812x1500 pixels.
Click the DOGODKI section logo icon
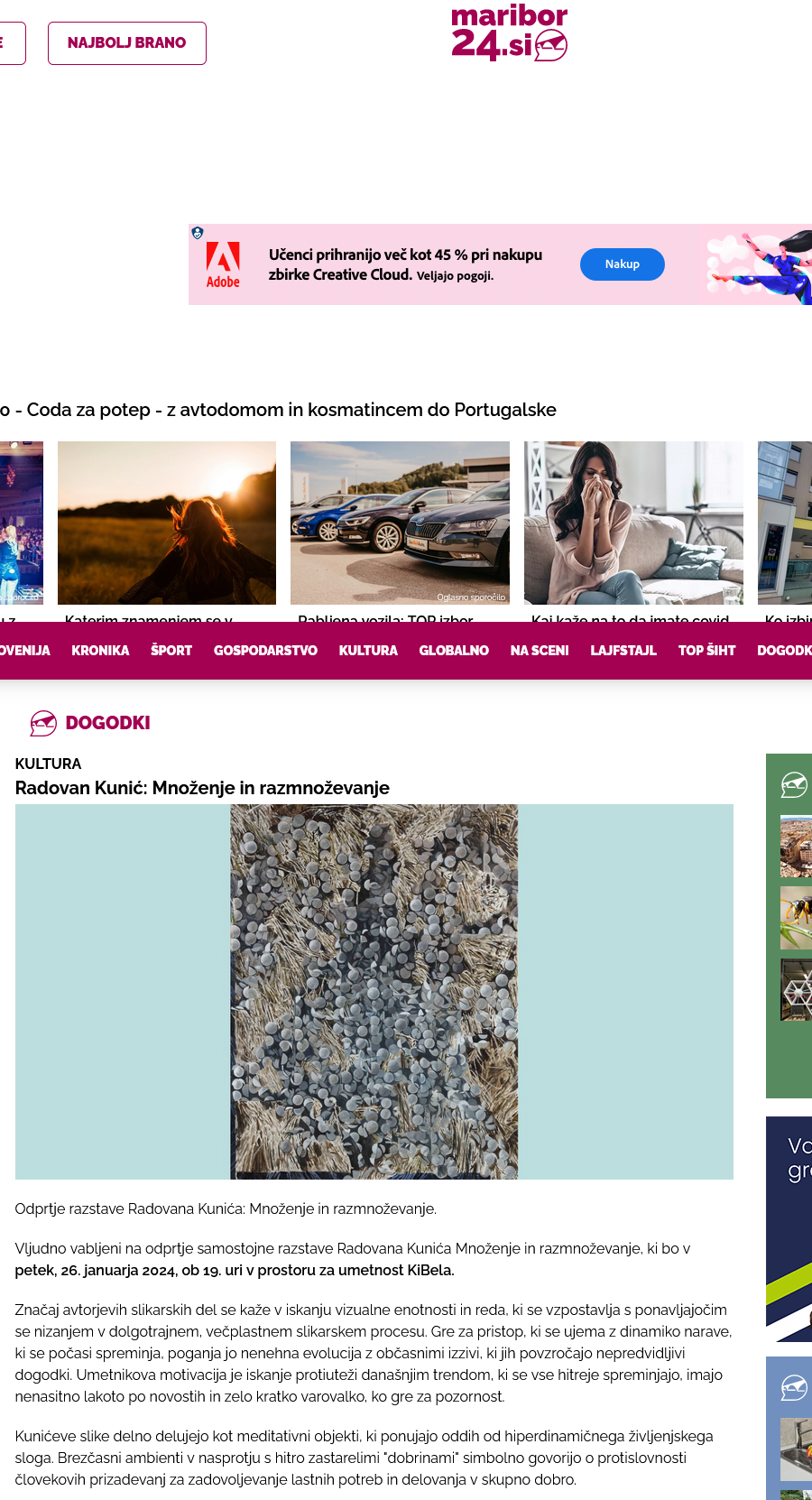(x=43, y=723)
